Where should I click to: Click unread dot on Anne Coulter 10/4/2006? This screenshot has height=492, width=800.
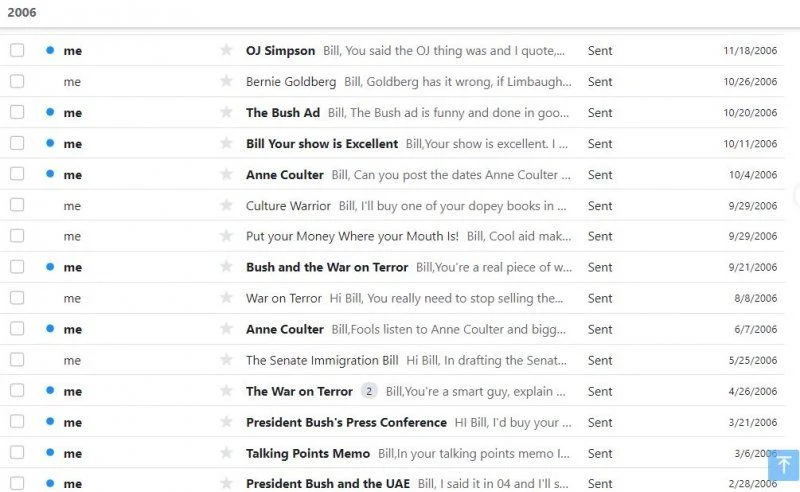(x=50, y=174)
